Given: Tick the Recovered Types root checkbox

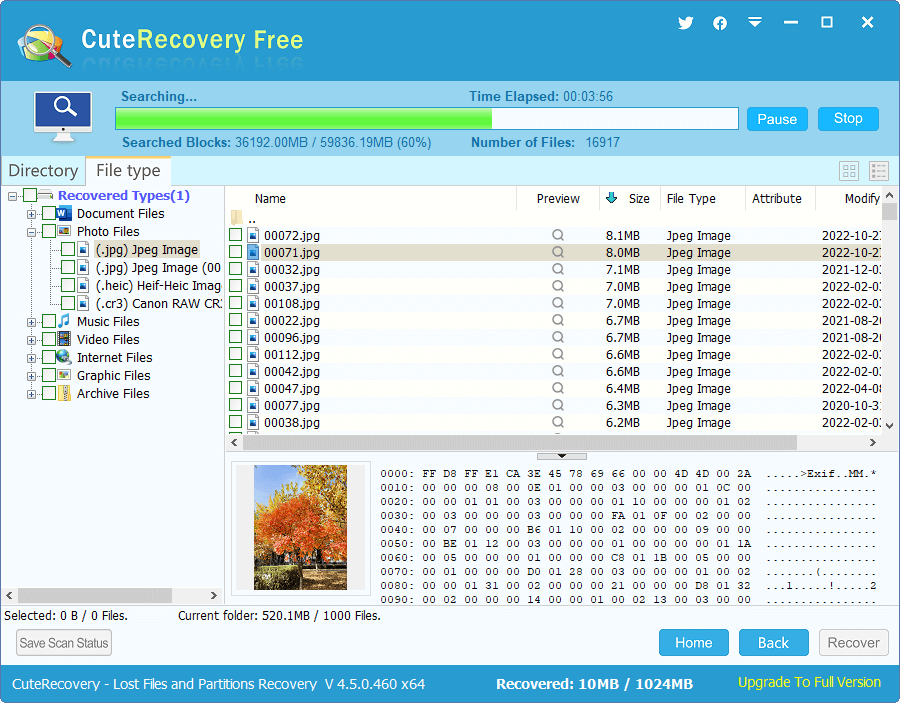Looking at the screenshot, I should [x=30, y=195].
